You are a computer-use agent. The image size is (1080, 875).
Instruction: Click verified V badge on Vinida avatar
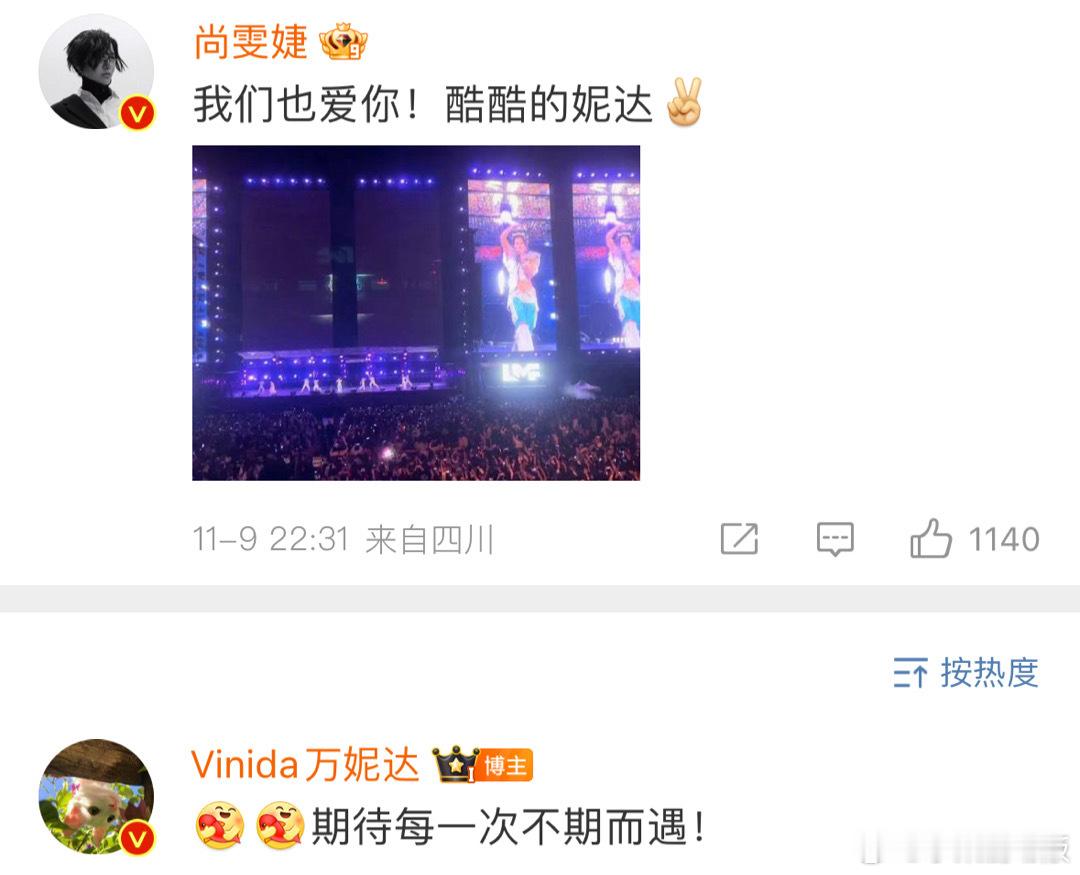(138, 839)
